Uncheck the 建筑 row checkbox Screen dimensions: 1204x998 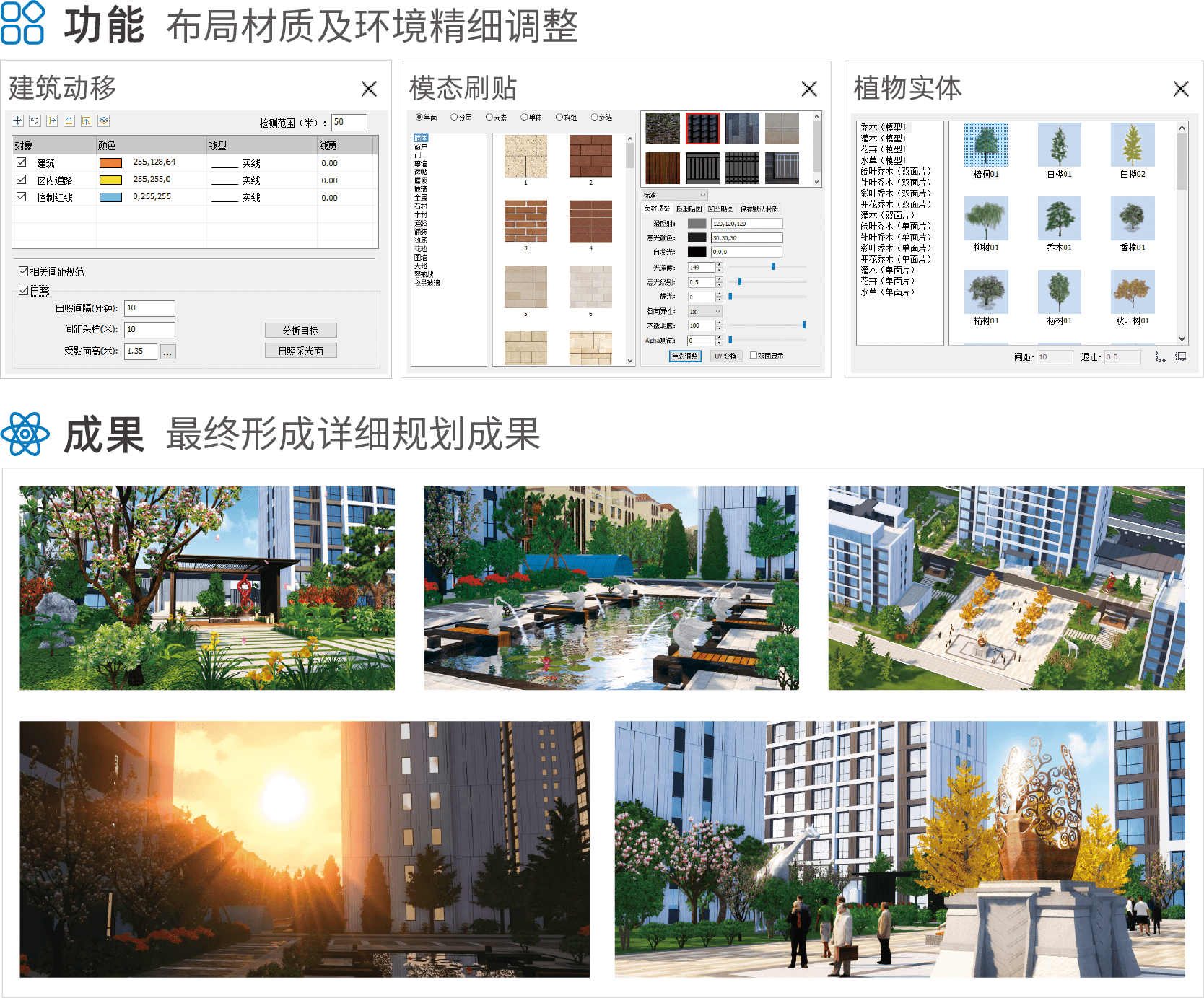(x=22, y=162)
